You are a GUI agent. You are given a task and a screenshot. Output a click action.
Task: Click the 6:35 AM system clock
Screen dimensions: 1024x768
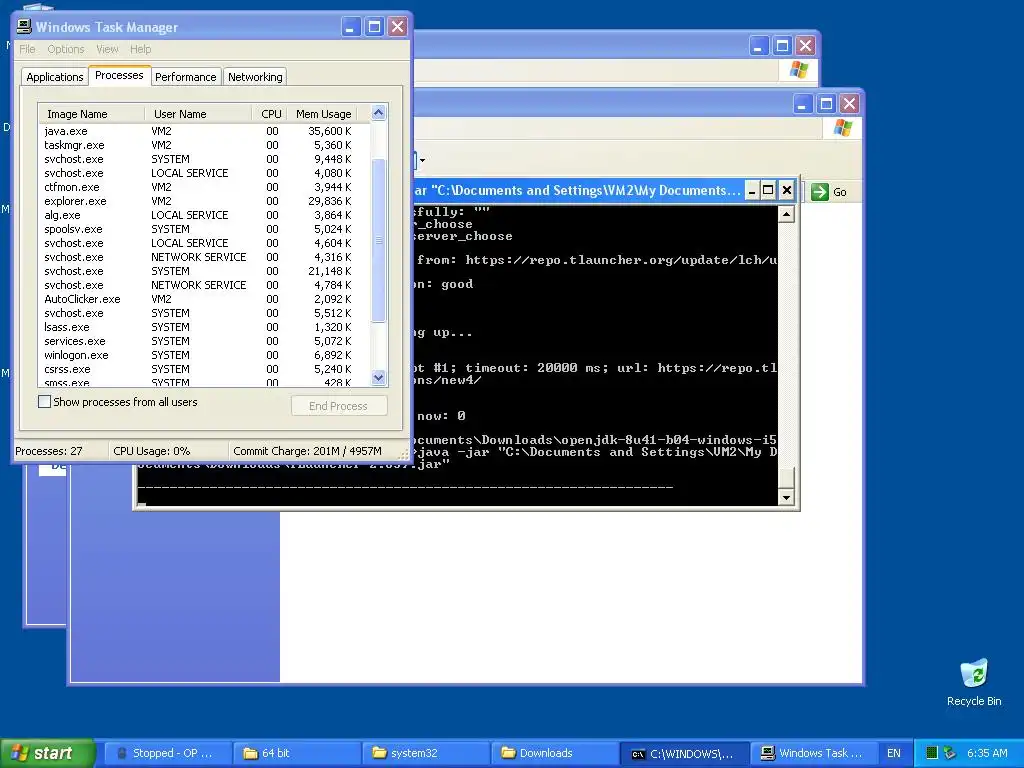987,753
